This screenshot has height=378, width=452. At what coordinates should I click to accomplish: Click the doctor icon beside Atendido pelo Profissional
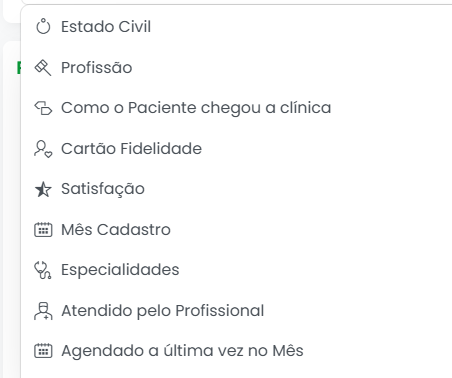(43, 311)
